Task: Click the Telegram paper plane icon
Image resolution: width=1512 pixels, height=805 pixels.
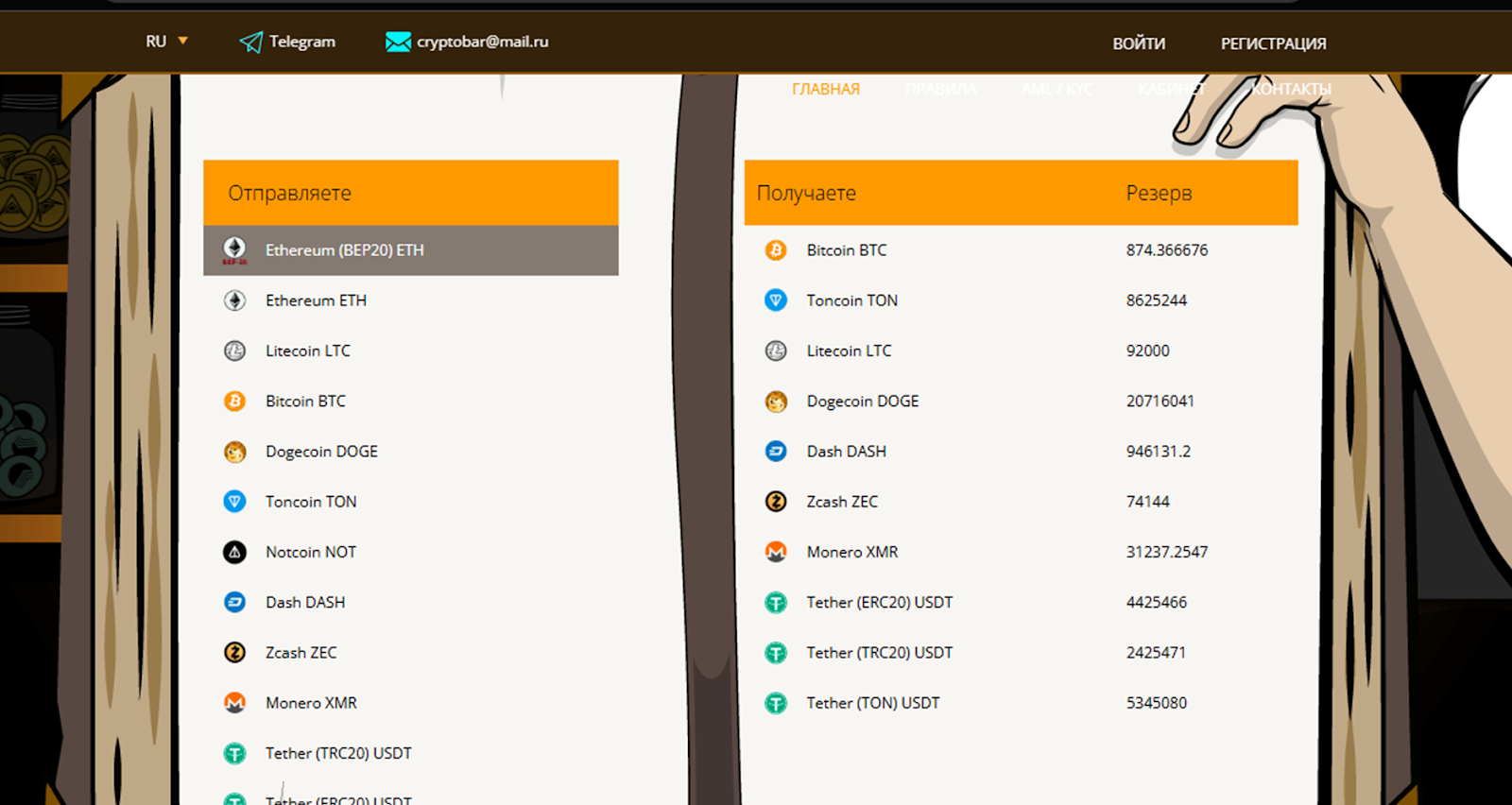Action: click(x=250, y=42)
